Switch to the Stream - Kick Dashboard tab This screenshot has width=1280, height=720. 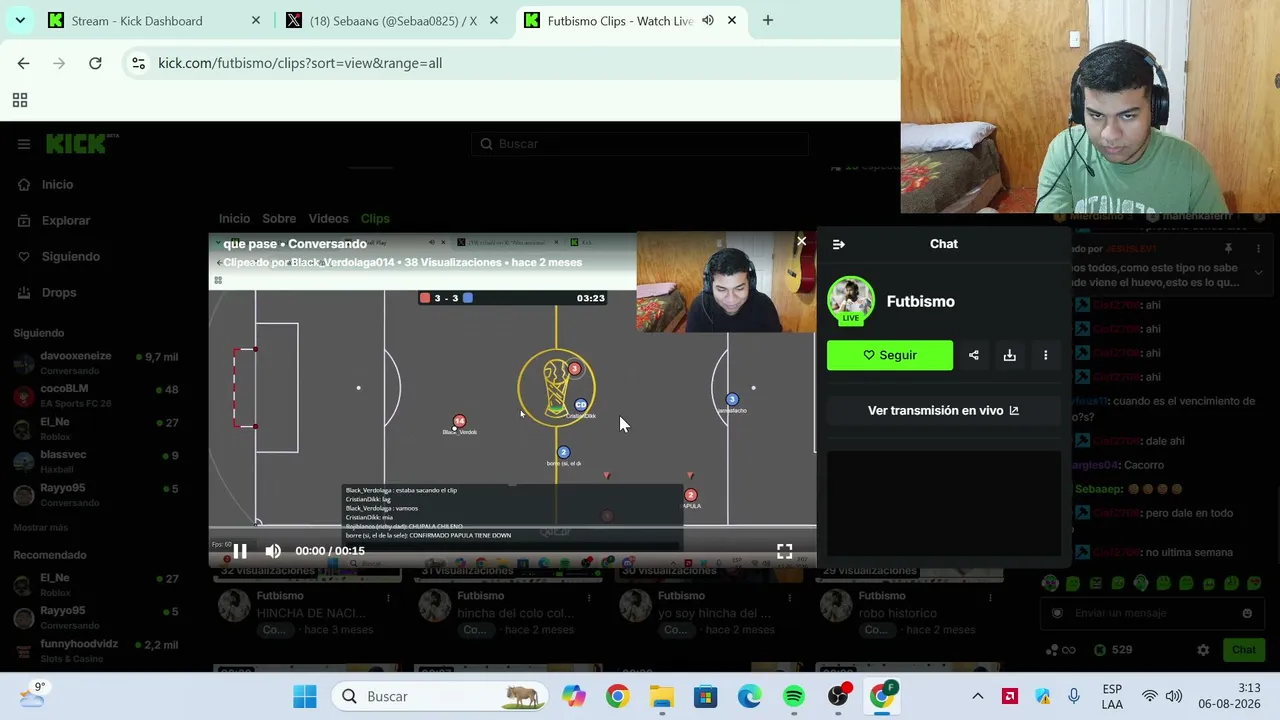[153, 20]
